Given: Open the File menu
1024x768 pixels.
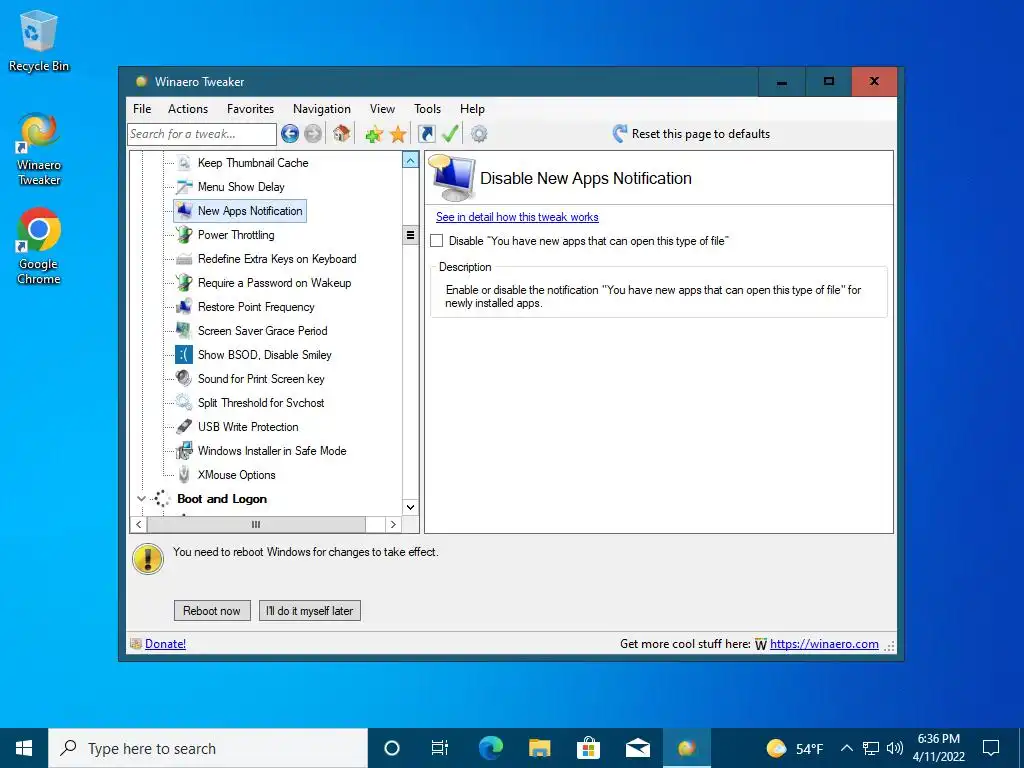Looking at the screenshot, I should point(142,109).
